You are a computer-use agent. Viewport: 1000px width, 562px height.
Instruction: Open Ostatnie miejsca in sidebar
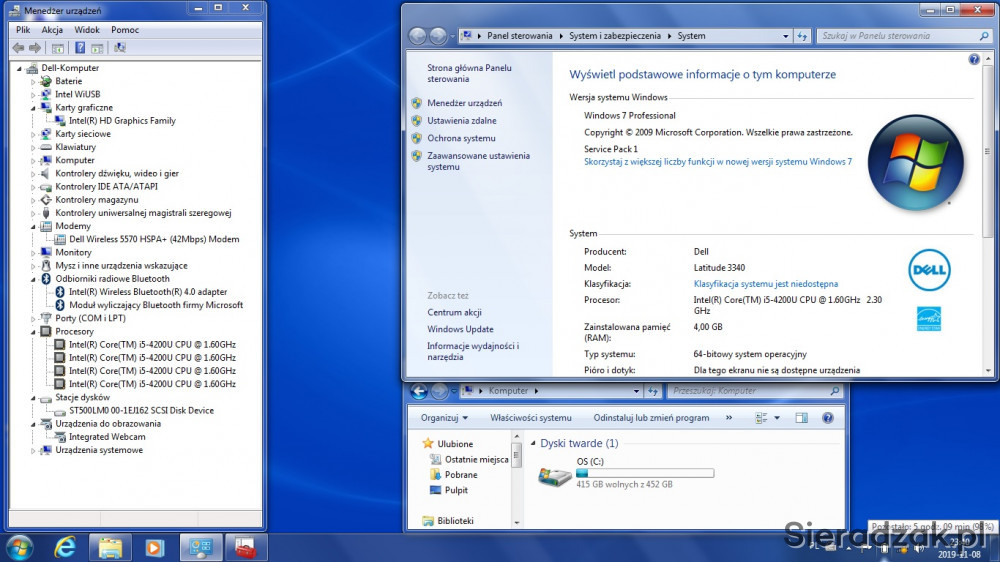coord(476,460)
